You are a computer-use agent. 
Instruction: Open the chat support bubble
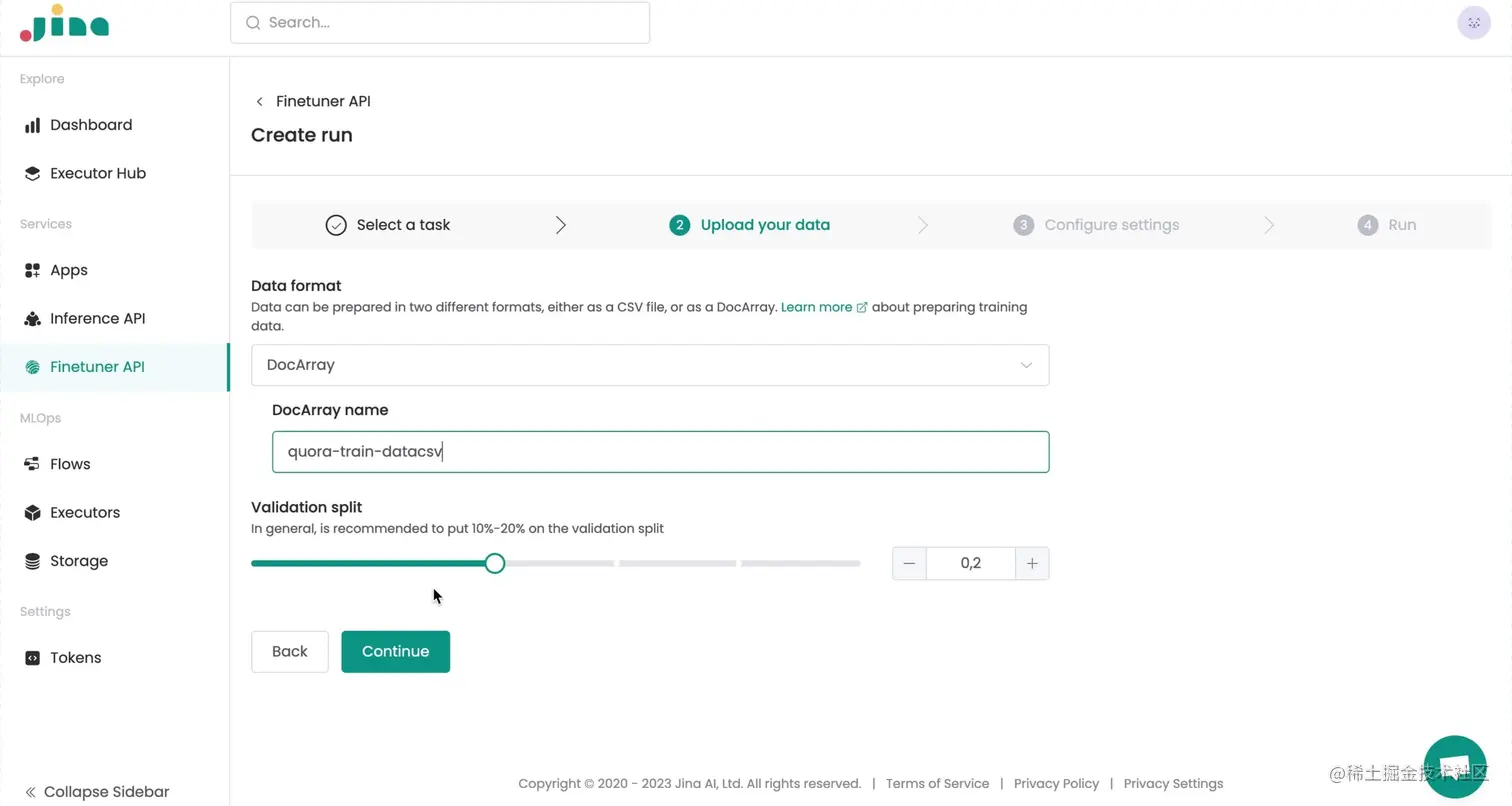tap(1455, 766)
